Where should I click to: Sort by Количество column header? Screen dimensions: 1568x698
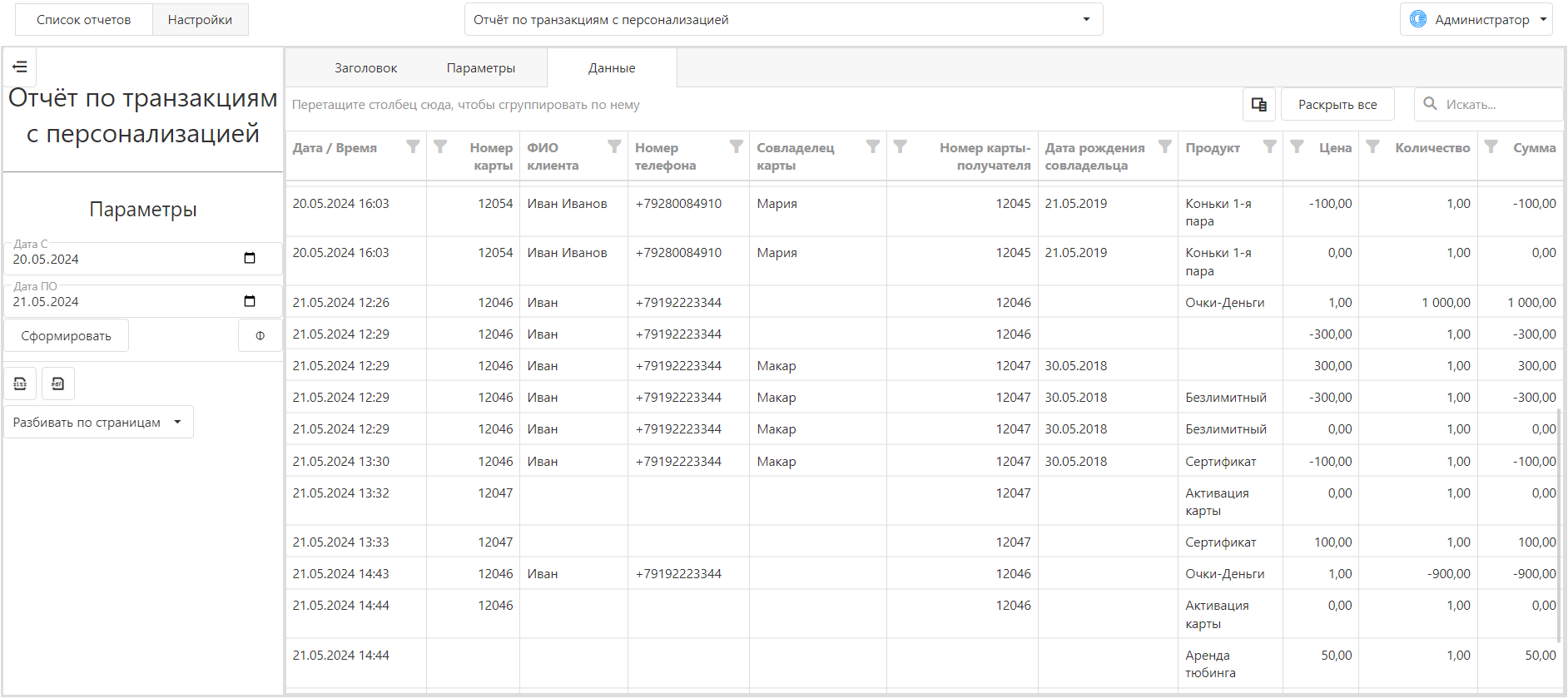(1432, 147)
